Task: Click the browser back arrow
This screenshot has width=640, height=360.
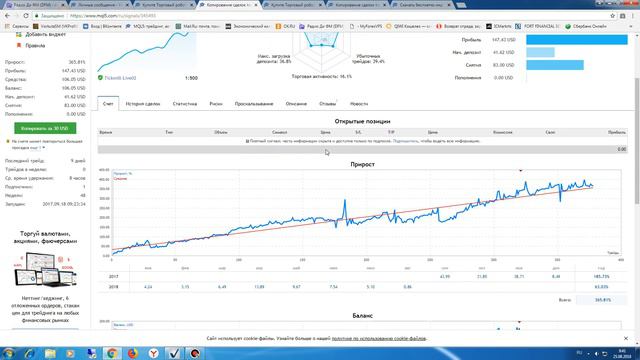Action: point(7,16)
